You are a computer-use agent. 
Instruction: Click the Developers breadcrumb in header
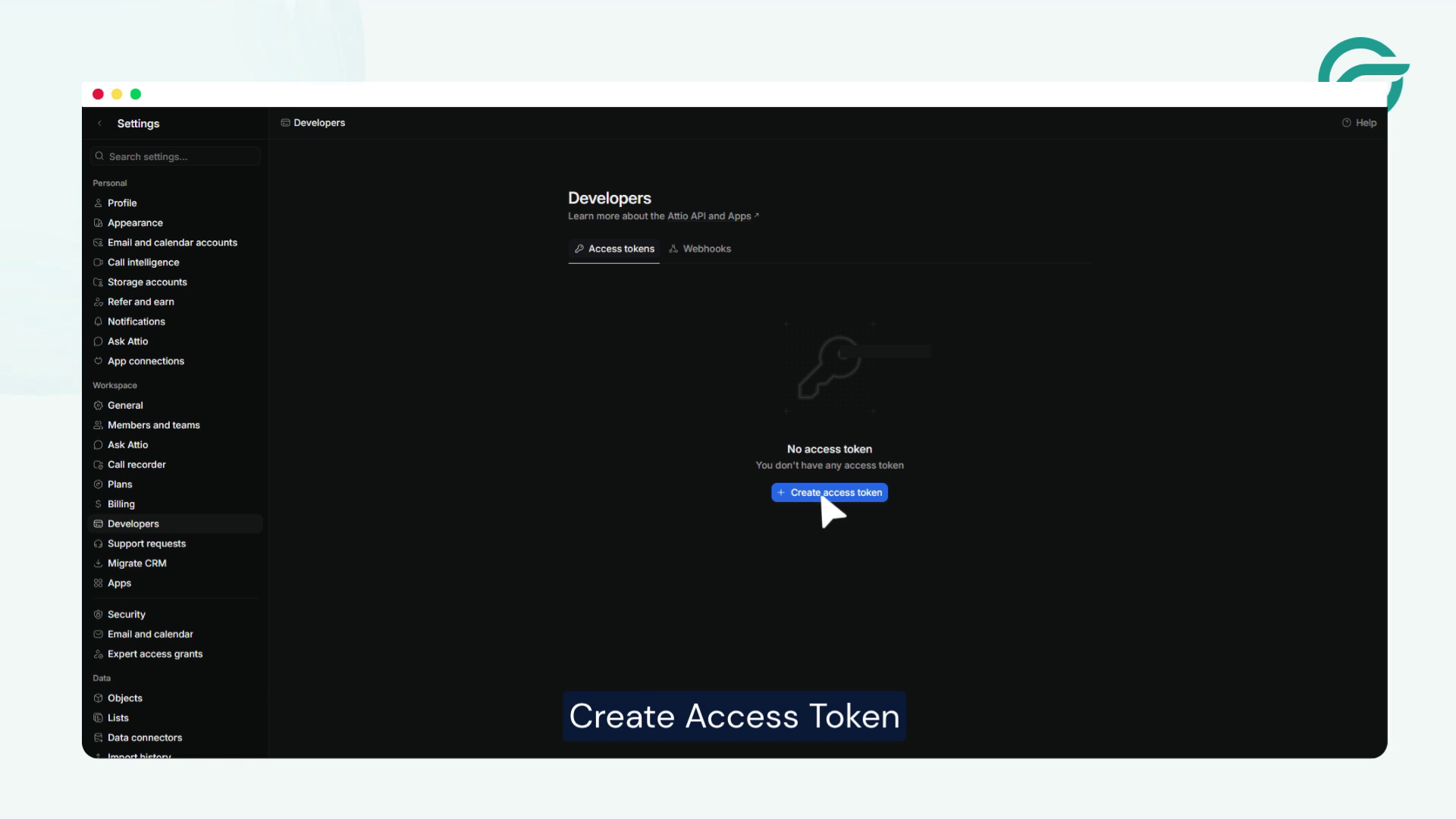(x=312, y=123)
